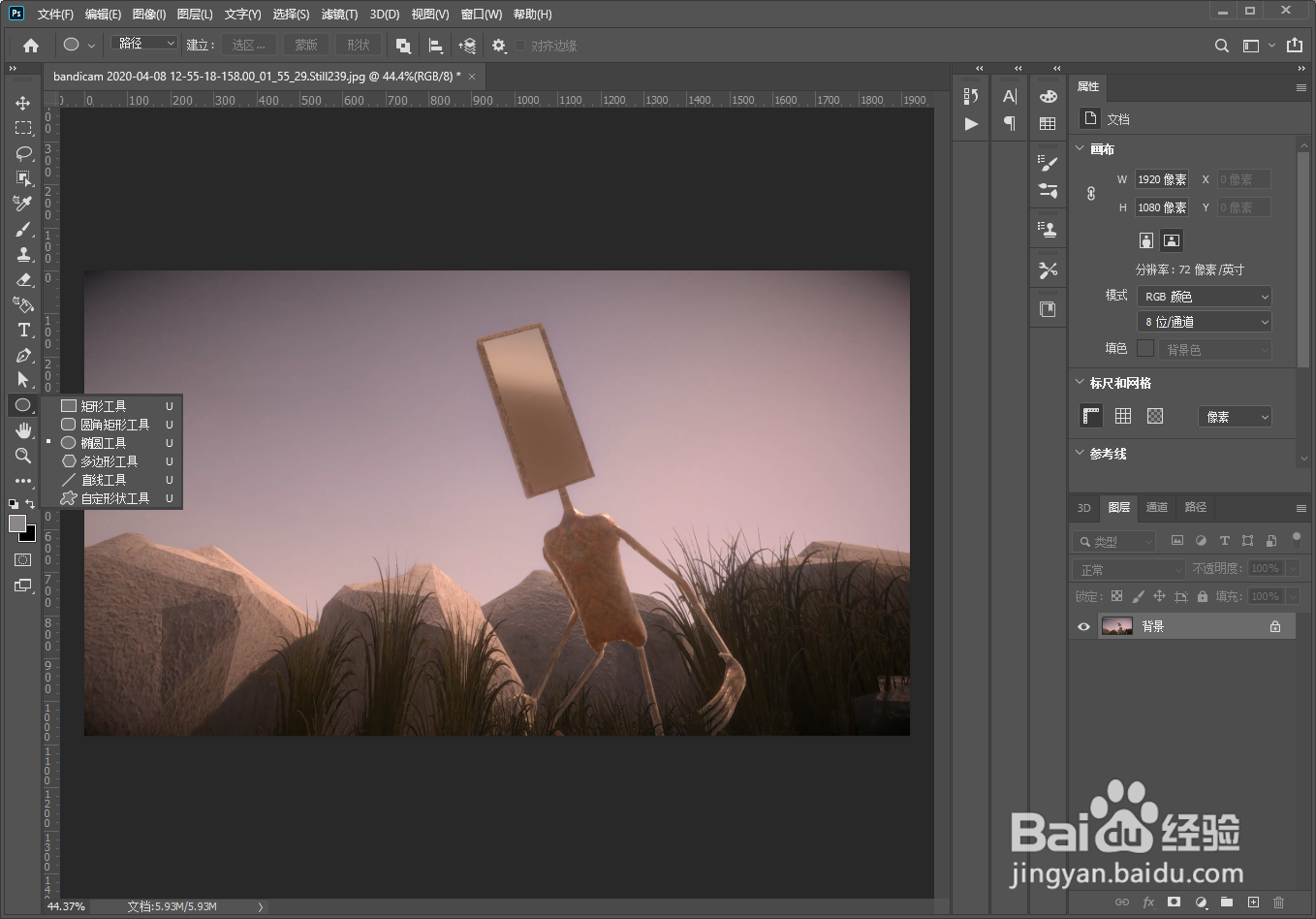Delete layer with trash icon
The height and width of the screenshot is (919, 1316).
coord(1278,903)
